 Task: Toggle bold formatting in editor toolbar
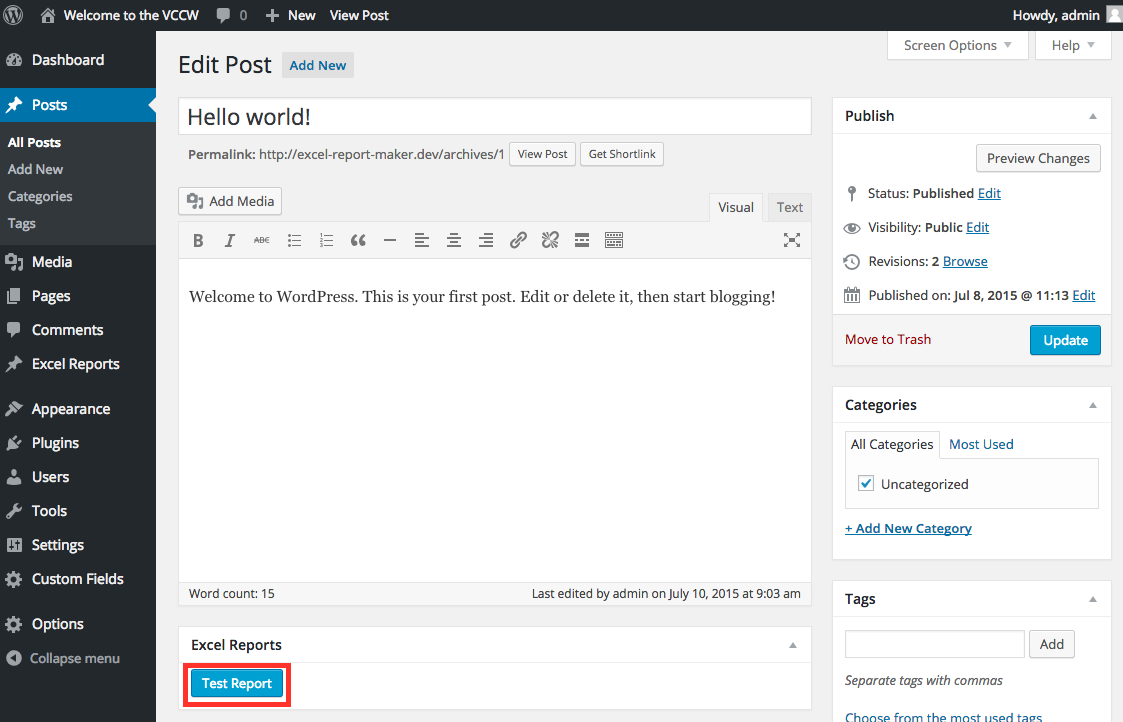(198, 240)
